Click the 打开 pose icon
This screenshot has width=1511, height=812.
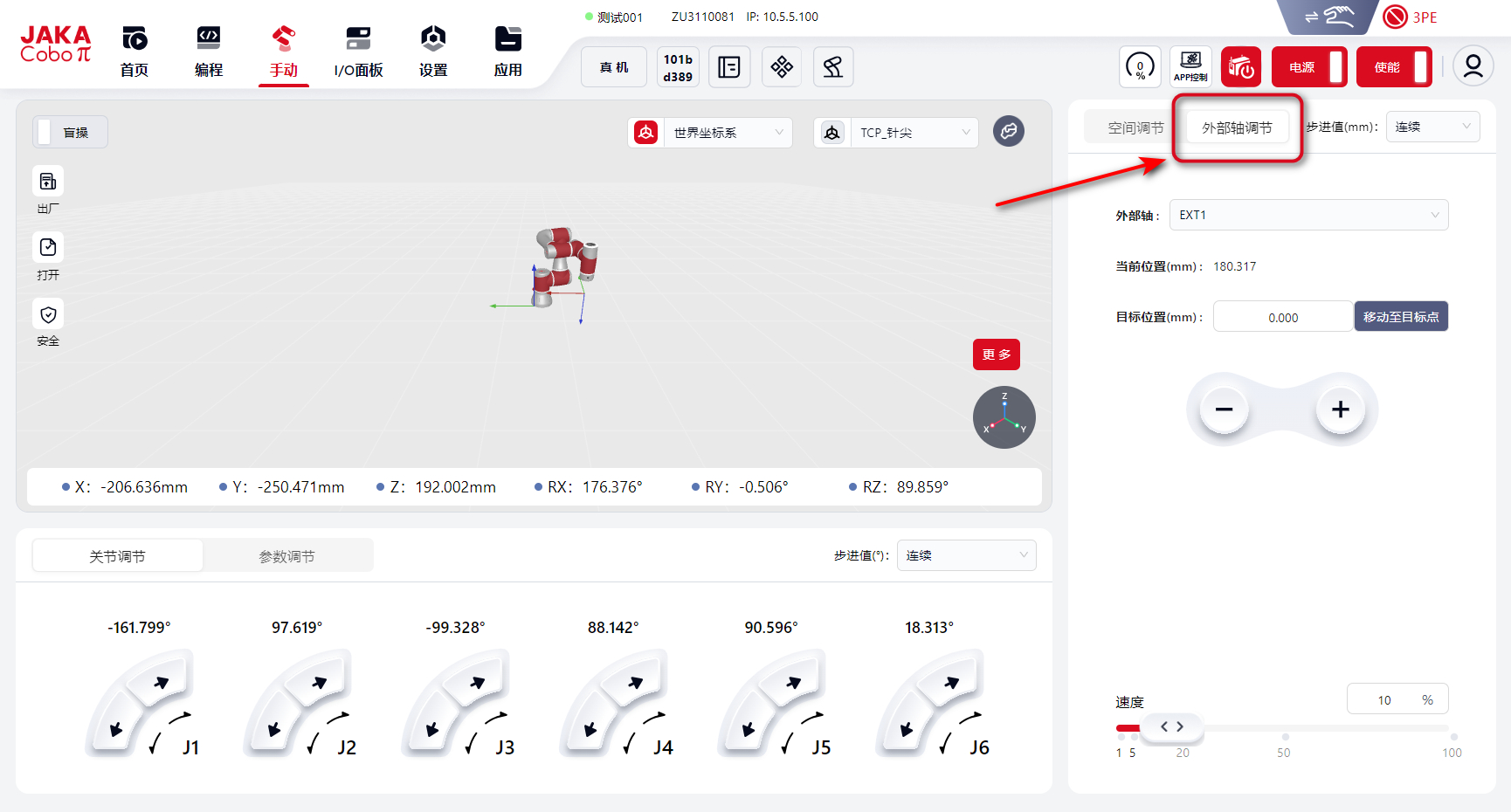coord(48,248)
